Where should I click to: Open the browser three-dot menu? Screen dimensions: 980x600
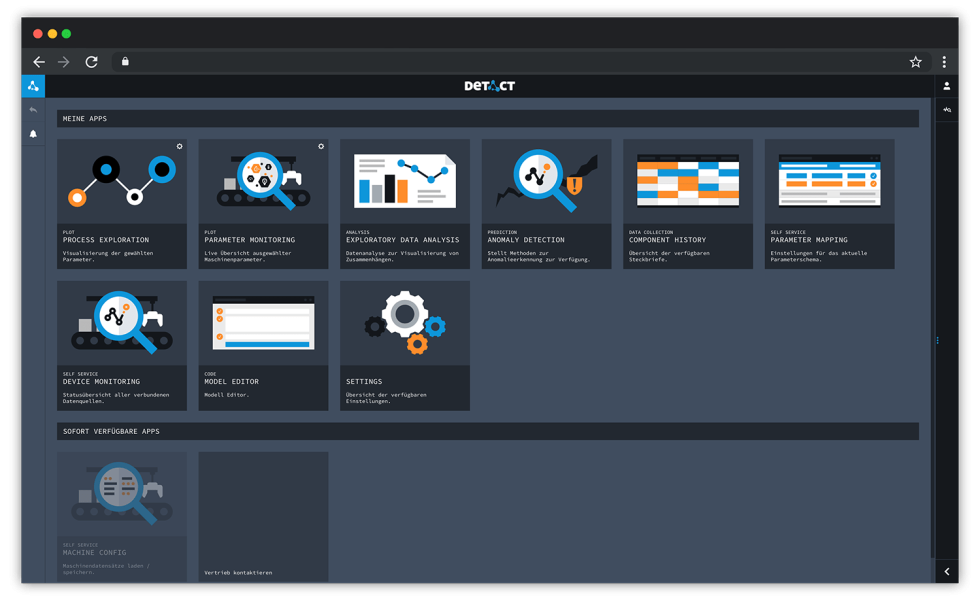(x=944, y=61)
